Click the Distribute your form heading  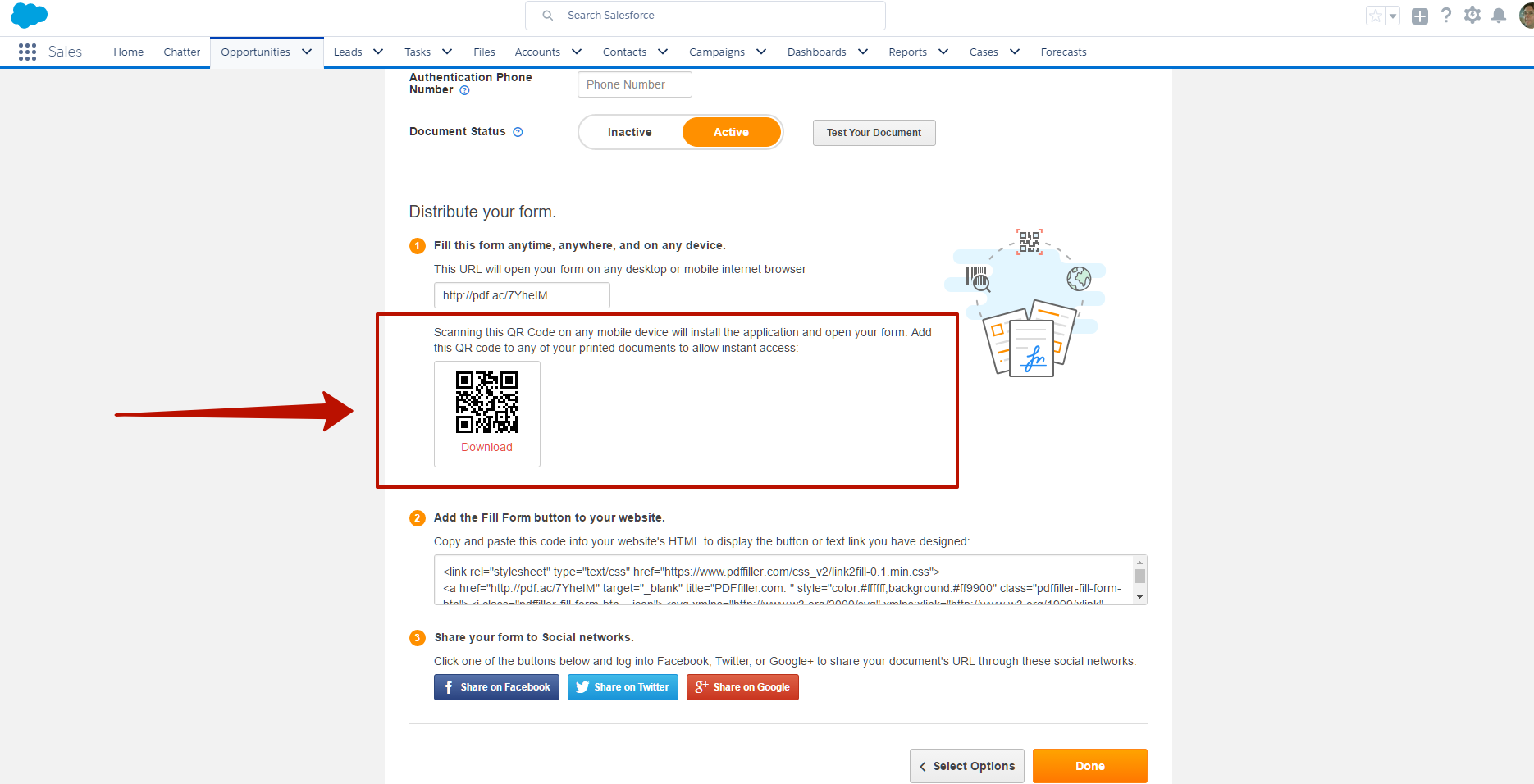(x=482, y=212)
